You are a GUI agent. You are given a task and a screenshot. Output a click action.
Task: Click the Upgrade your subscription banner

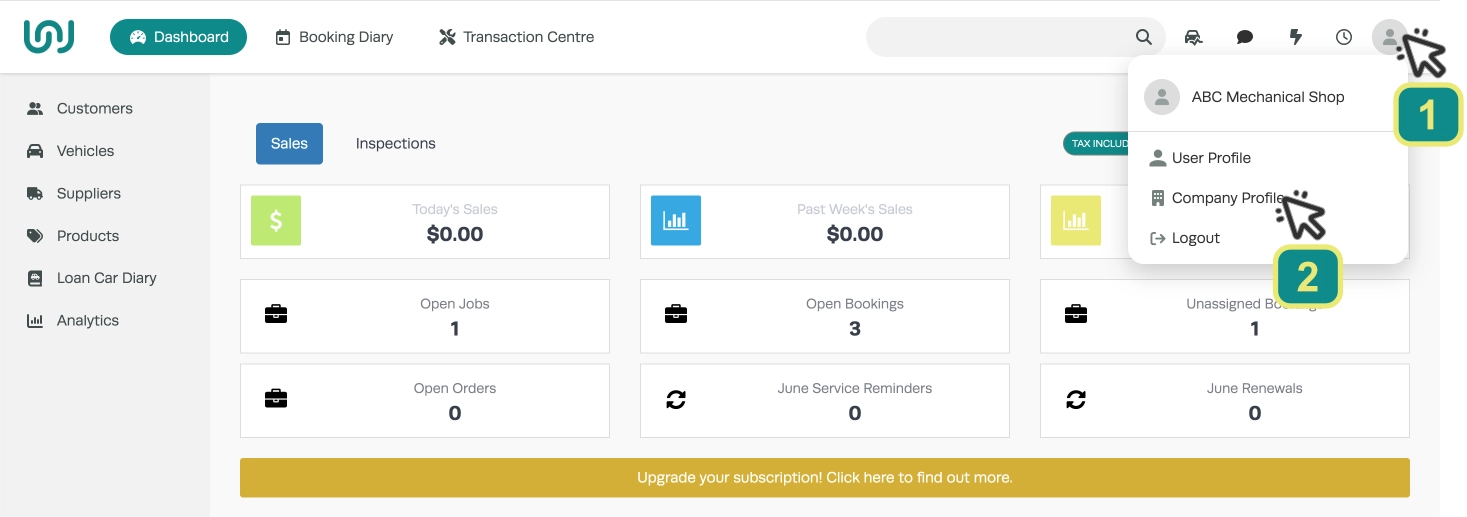coord(825,478)
